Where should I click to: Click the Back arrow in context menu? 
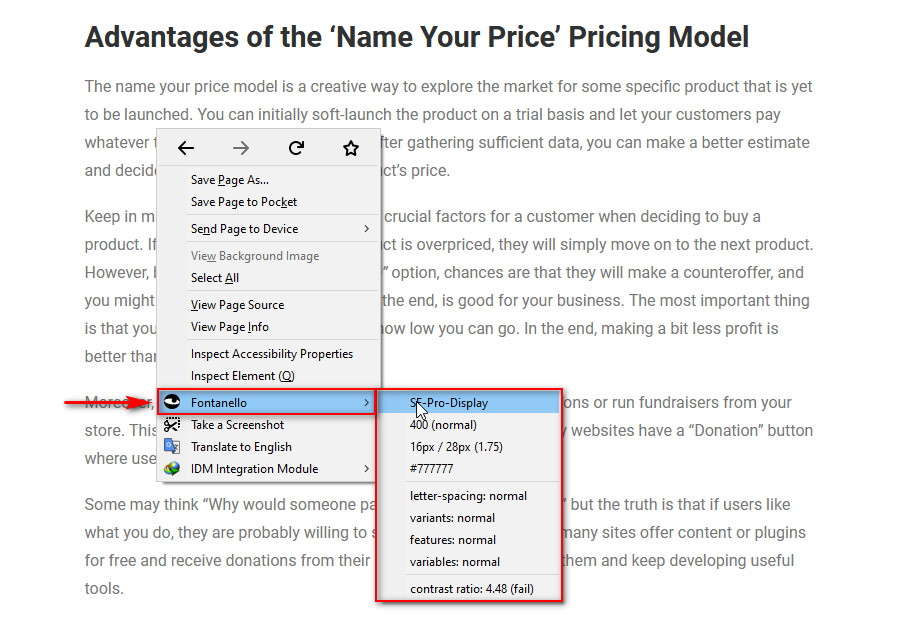click(185, 149)
